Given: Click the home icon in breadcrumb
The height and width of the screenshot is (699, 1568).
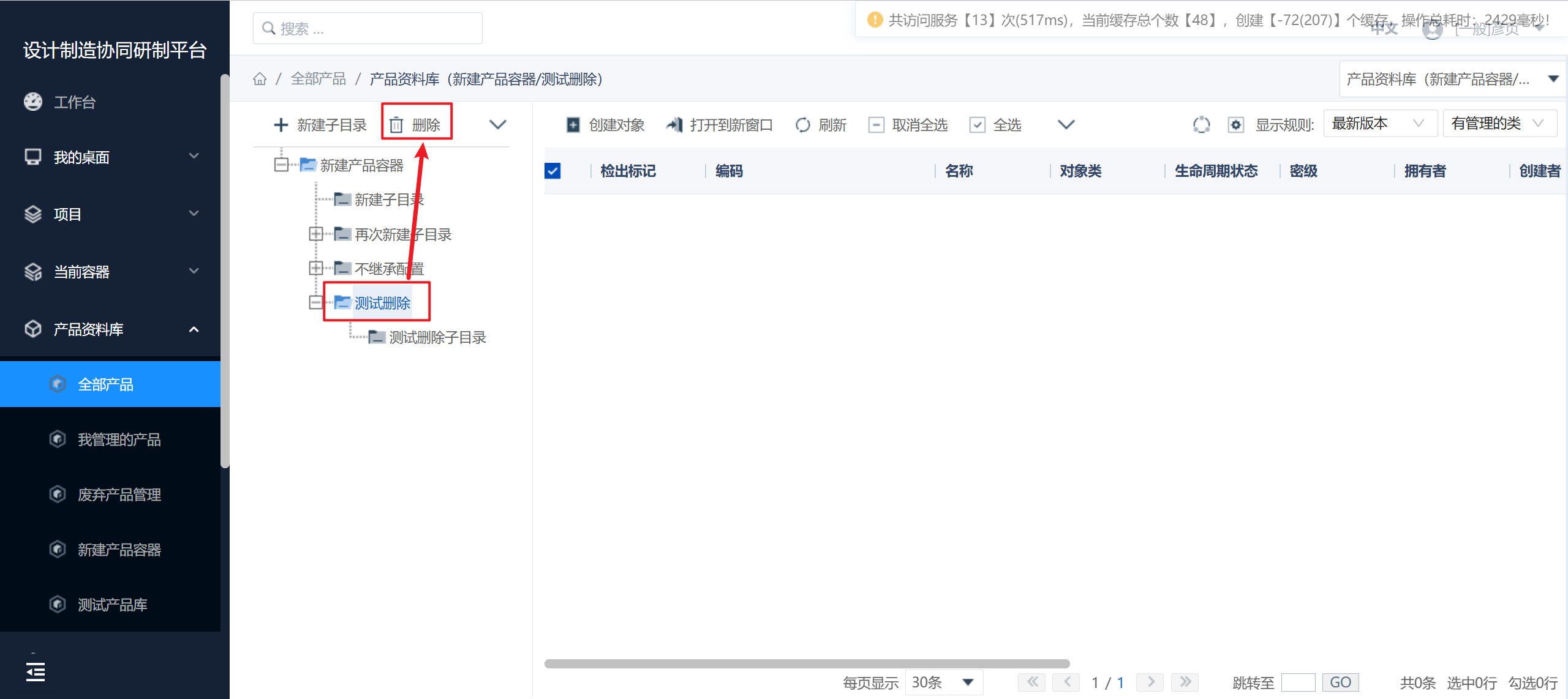Looking at the screenshot, I should tap(260, 79).
